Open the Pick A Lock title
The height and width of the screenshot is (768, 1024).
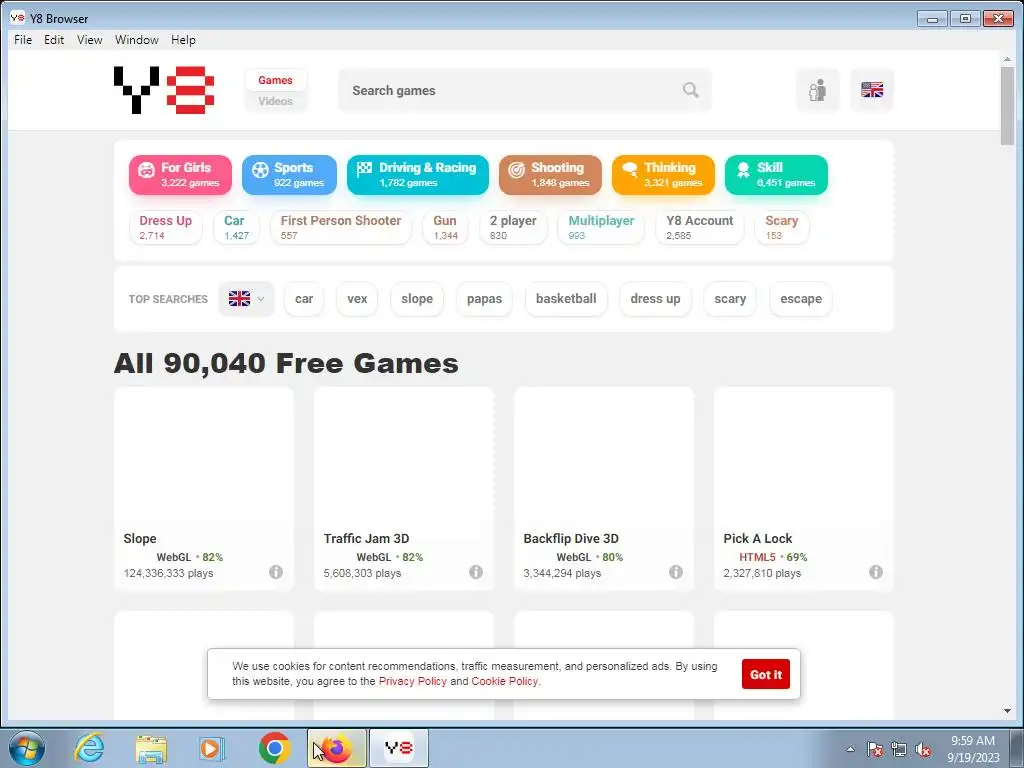coord(758,538)
